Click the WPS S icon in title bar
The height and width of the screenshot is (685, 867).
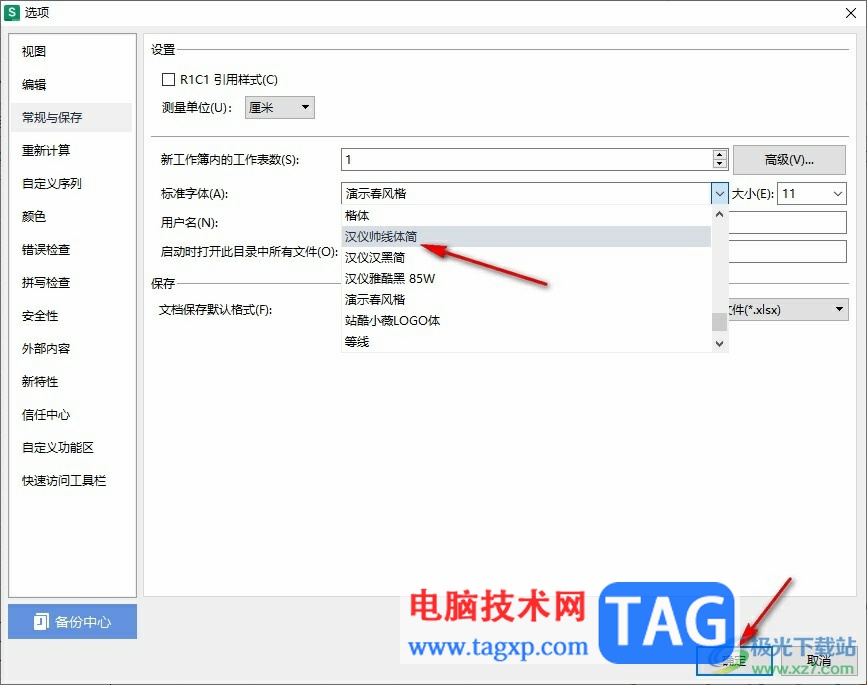point(11,12)
